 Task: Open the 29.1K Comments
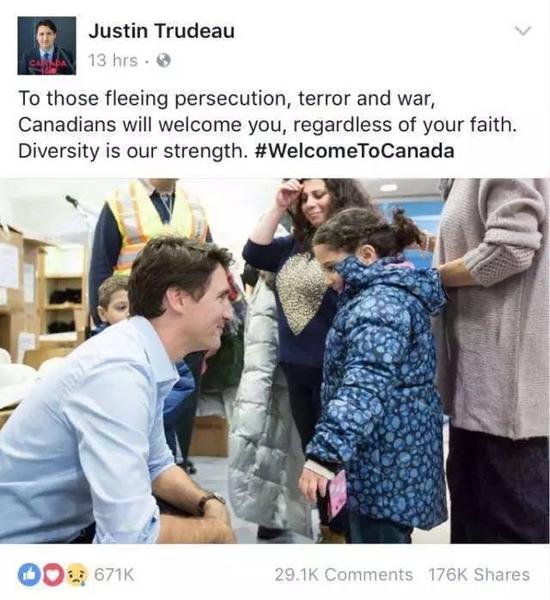click(x=344, y=575)
